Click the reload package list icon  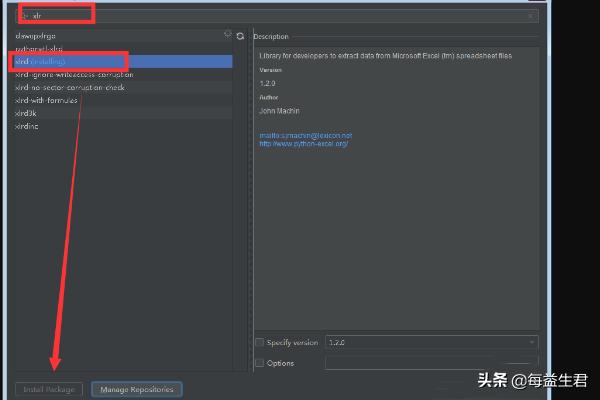[240, 36]
